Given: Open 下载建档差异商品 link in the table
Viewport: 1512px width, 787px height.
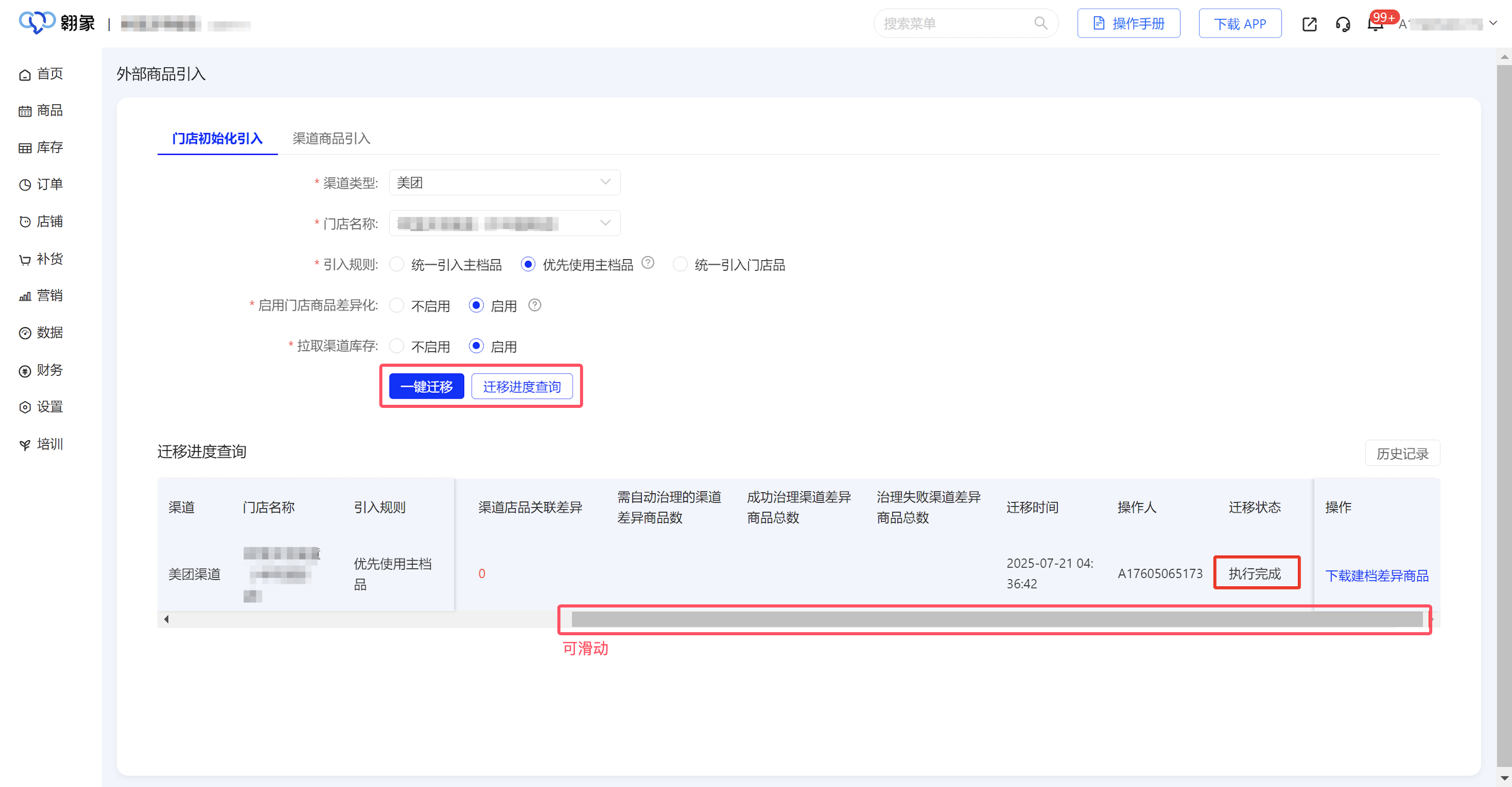Looking at the screenshot, I should 1377,575.
